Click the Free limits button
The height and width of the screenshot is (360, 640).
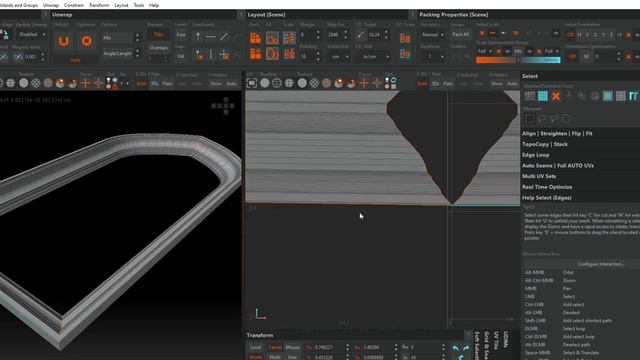pyautogui.click(x=181, y=35)
